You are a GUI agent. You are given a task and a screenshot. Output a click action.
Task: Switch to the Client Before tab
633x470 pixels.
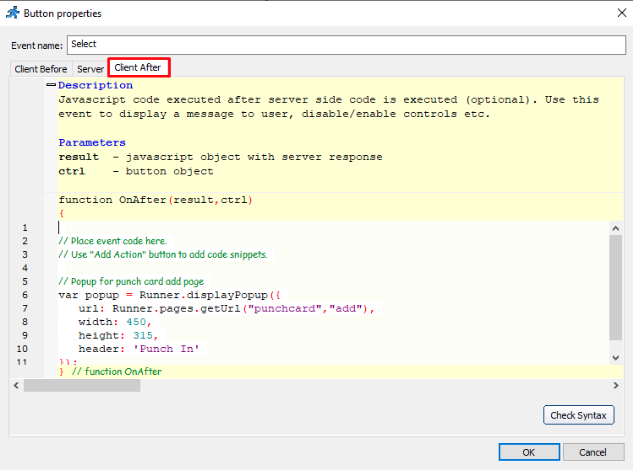click(41, 68)
